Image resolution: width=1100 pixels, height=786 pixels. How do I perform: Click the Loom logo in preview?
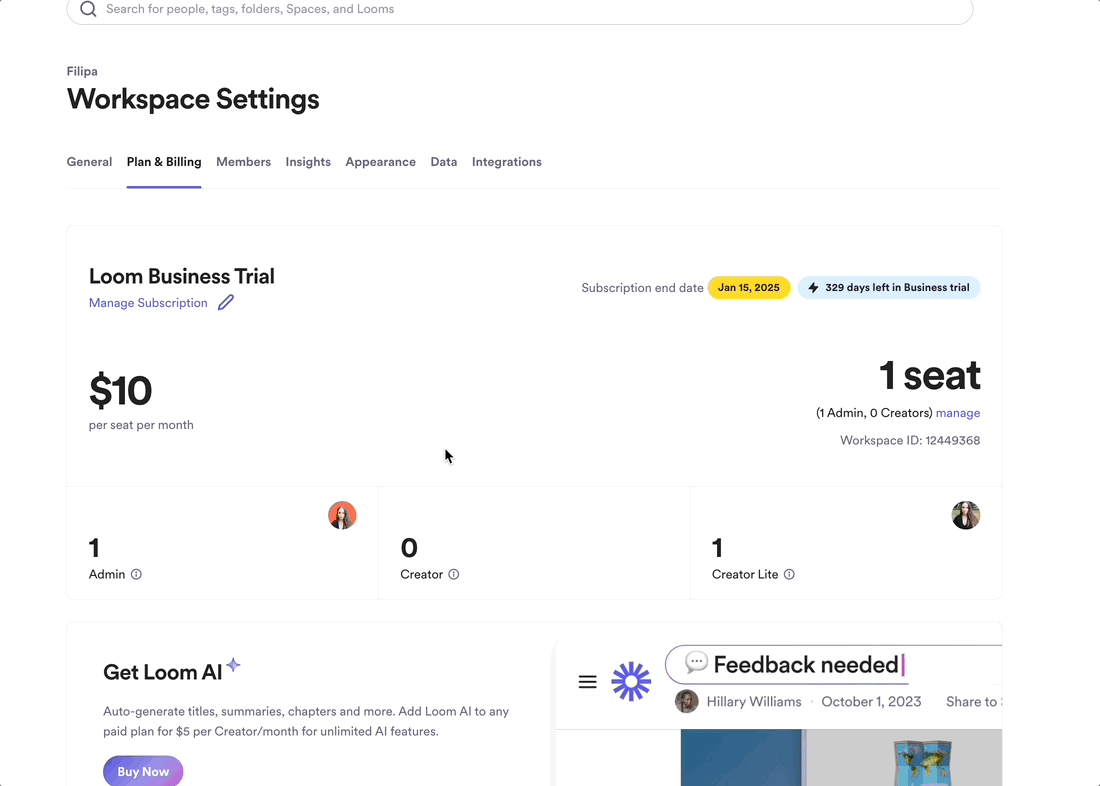(631, 682)
